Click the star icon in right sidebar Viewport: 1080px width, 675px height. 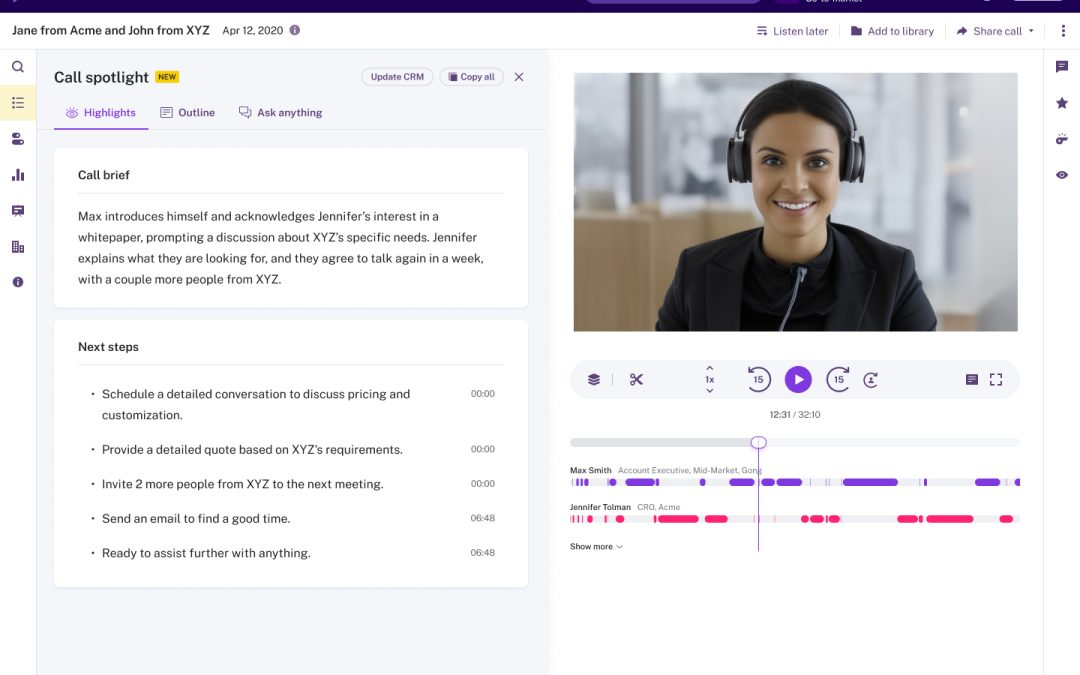pos(1061,103)
